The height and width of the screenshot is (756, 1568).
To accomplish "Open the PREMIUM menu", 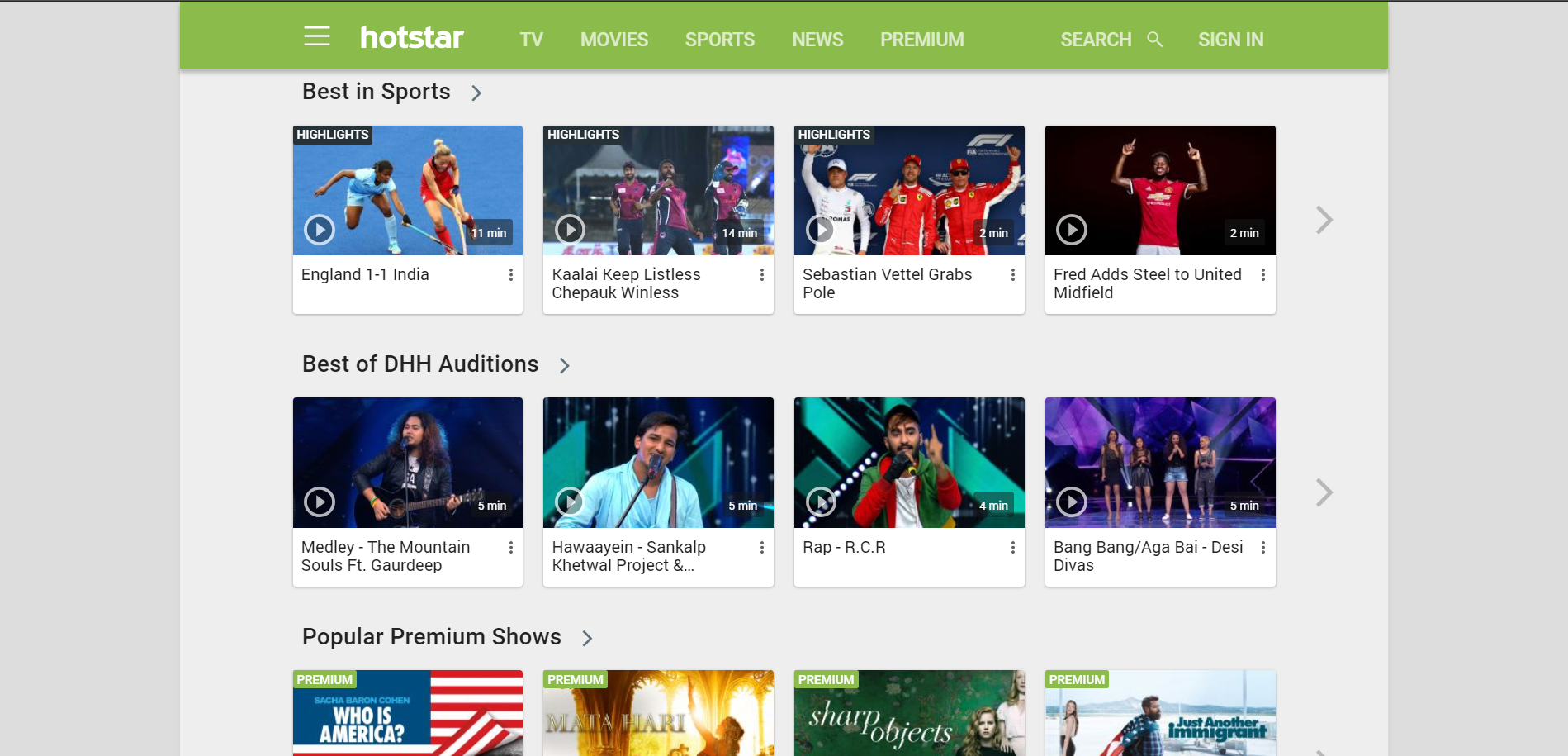I will 922,40.
